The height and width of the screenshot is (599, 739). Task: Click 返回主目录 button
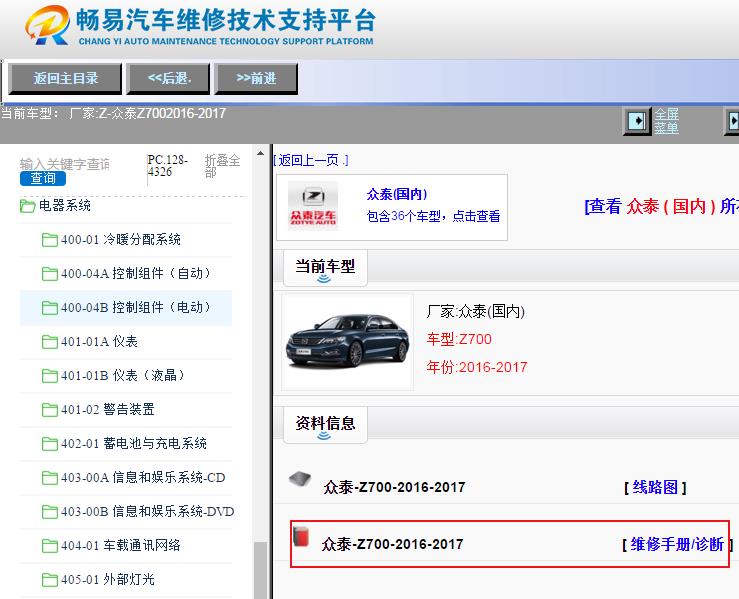pyautogui.click(x=66, y=78)
